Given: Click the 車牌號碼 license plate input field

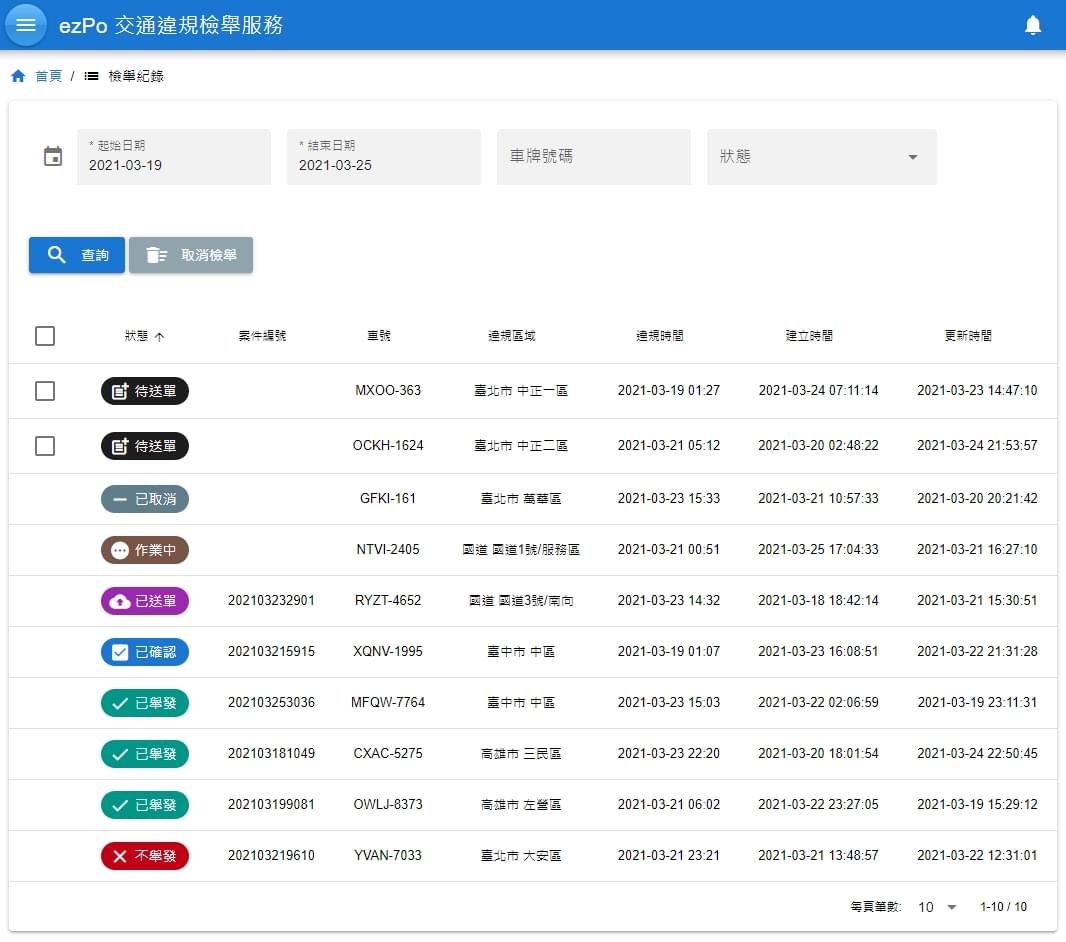Looking at the screenshot, I should 593,157.
